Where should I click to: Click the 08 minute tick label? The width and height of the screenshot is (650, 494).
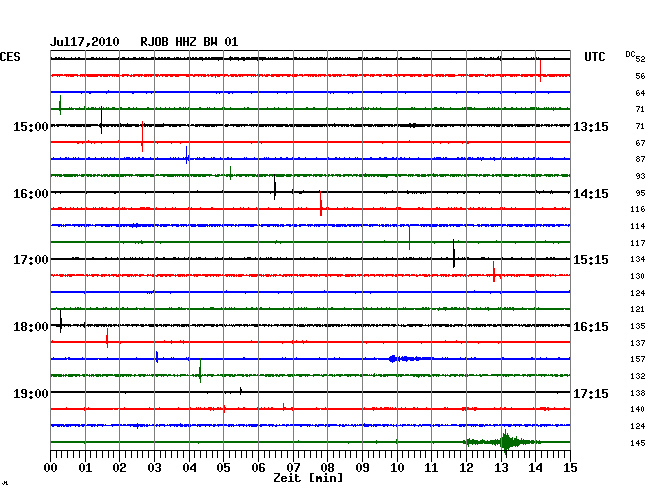327,467
